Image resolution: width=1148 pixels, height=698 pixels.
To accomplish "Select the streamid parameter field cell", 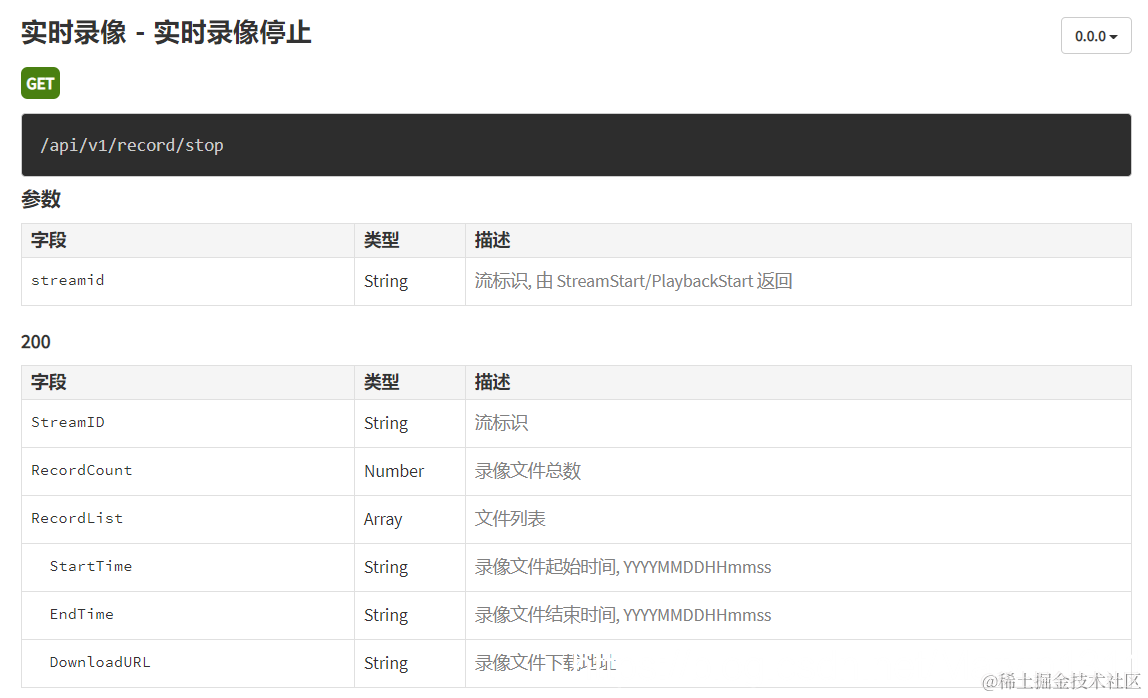I will pyautogui.click(x=188, y=281).
